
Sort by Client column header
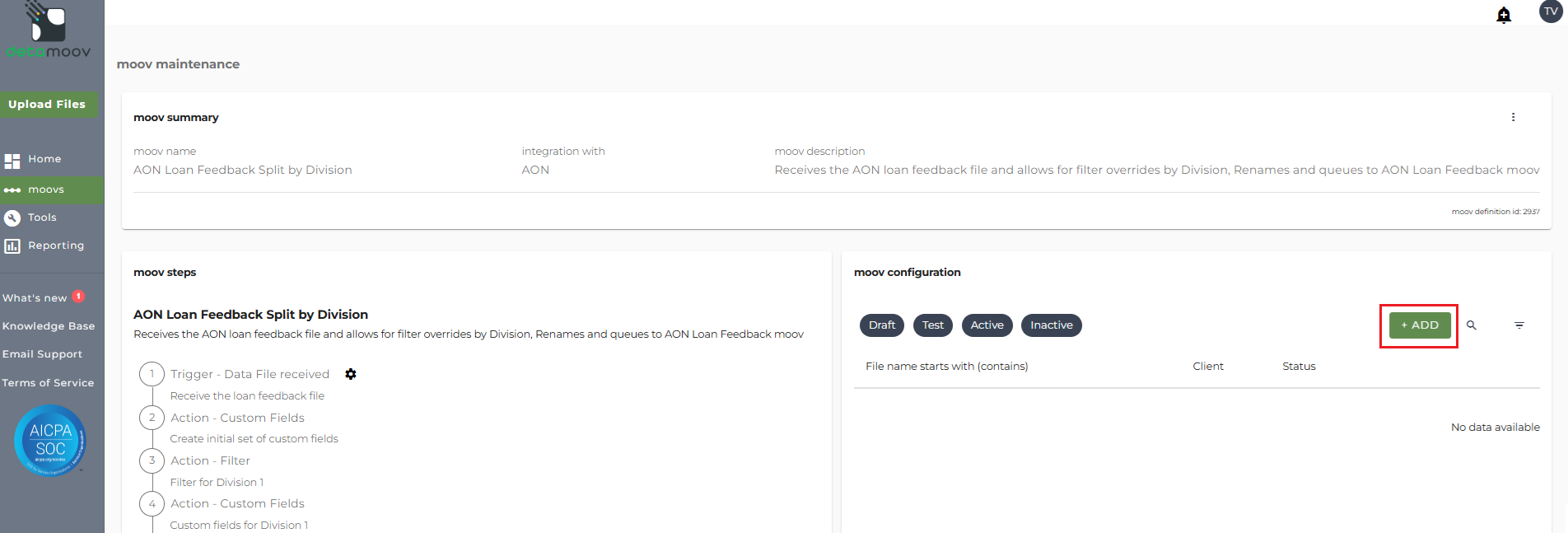click(x=1208, y=367)
